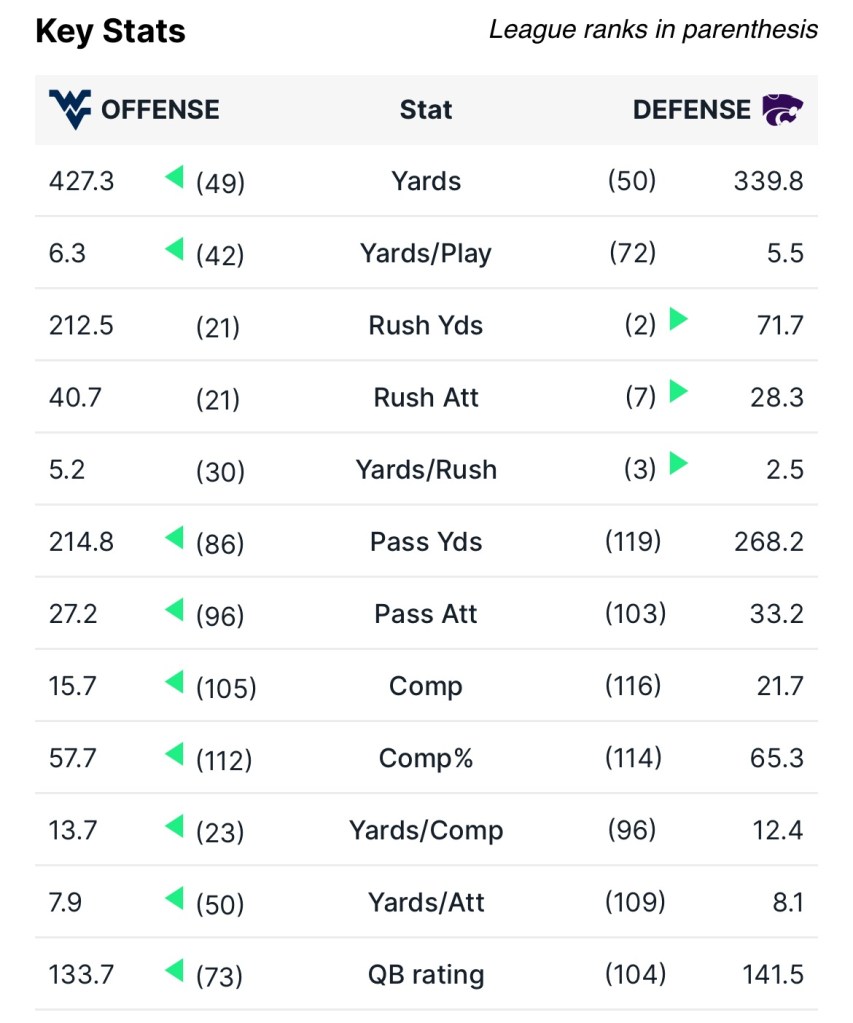
Task: Click the Kansas State Wildcats logo
Action: pos(782,109)
